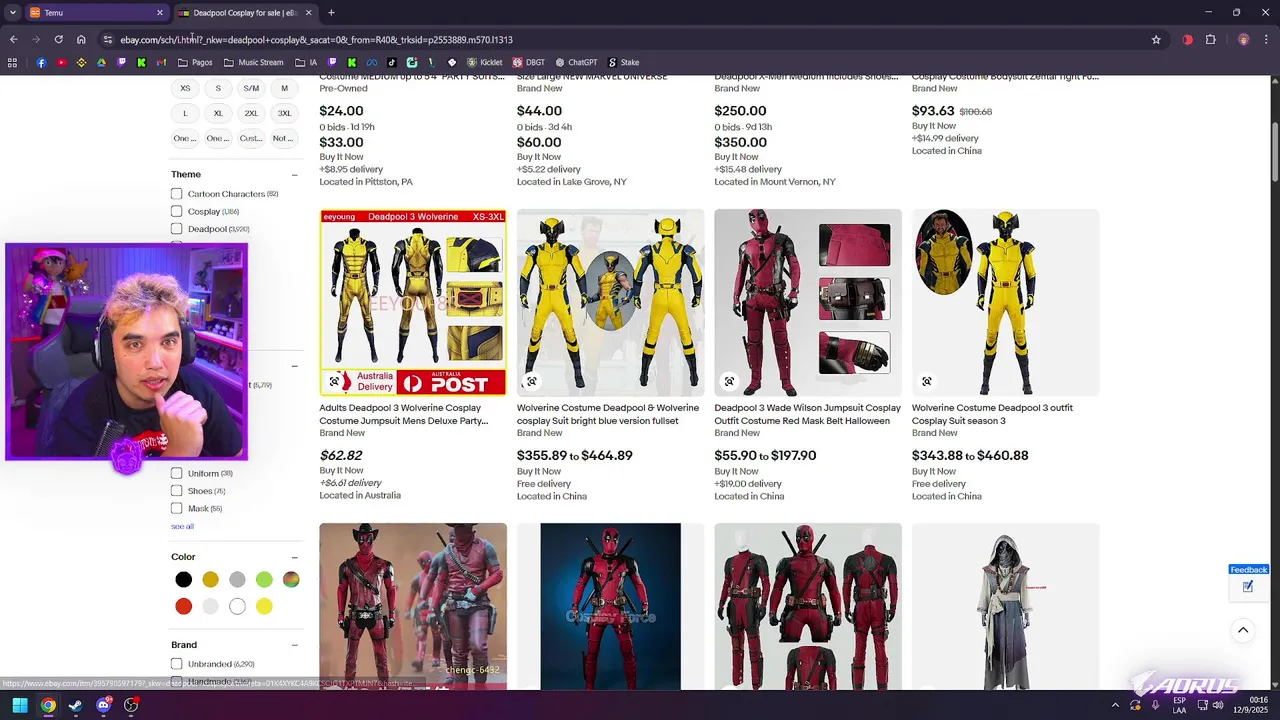The height and width of the screenshot is (720, 1280).
Task: Open the Meta bookmark icon
Action: (x=372, y=62)
